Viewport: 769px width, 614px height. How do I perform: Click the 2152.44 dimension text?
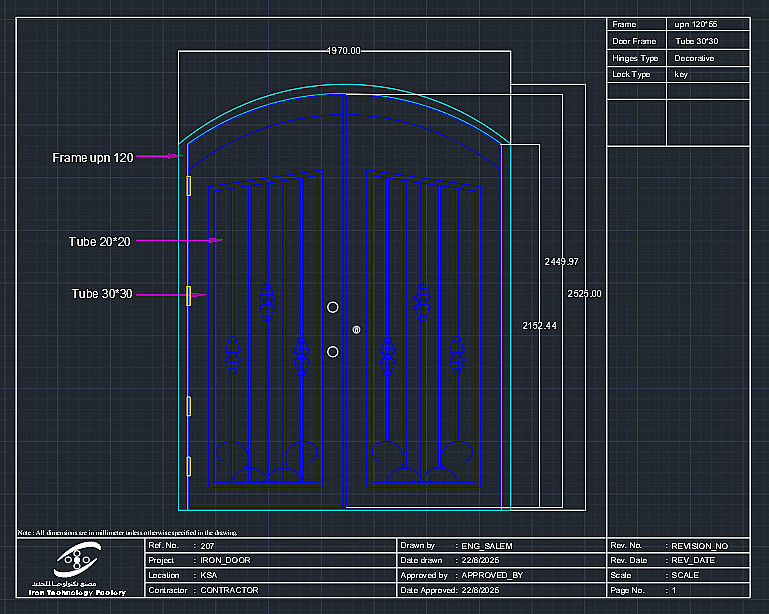coord(539,326)
